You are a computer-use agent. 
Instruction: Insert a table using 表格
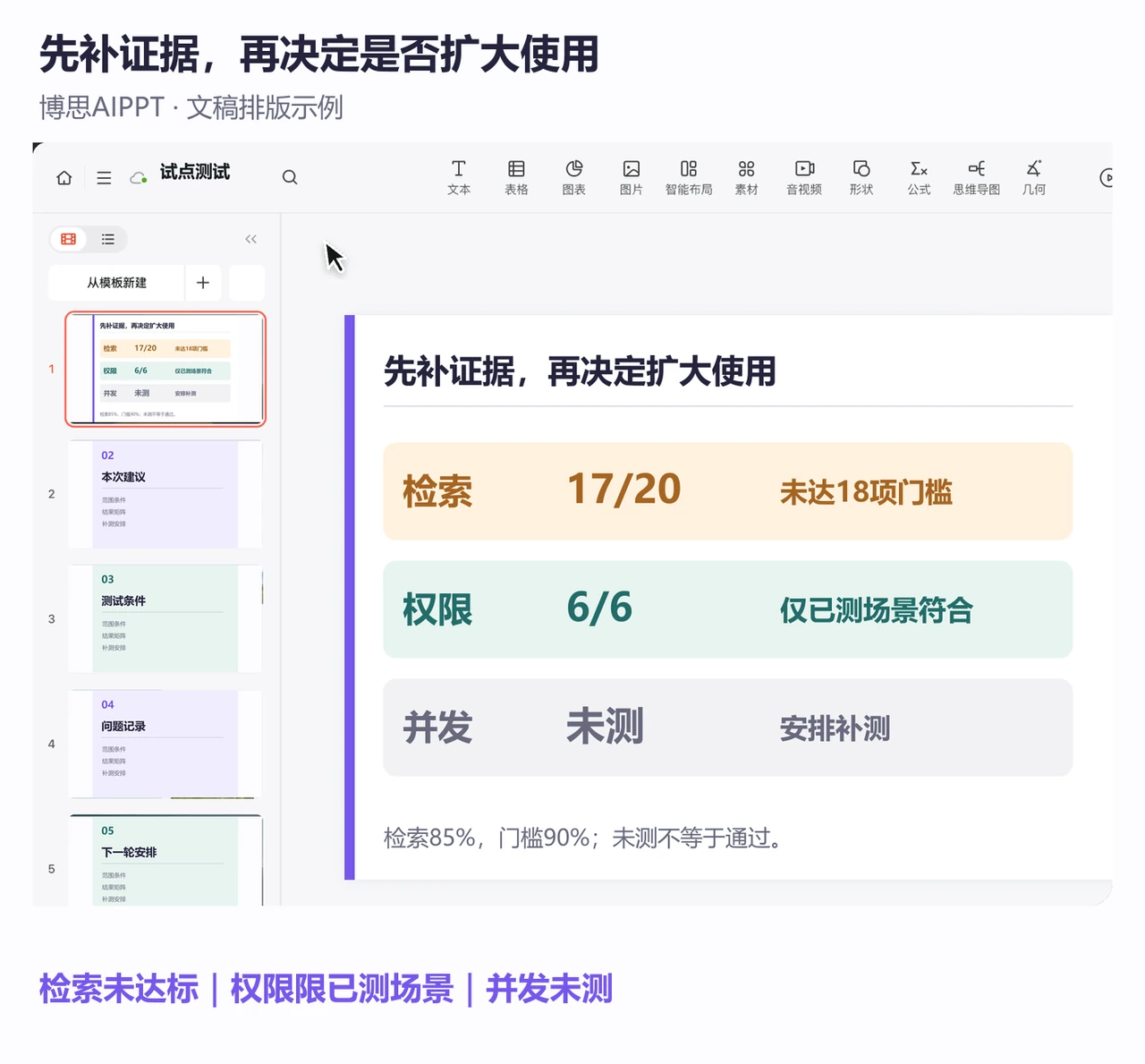pos(516,177)
